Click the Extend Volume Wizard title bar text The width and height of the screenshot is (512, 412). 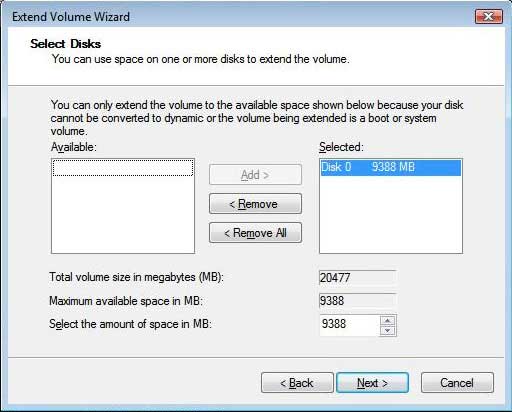pyautogui.click(x=71, y=17)
